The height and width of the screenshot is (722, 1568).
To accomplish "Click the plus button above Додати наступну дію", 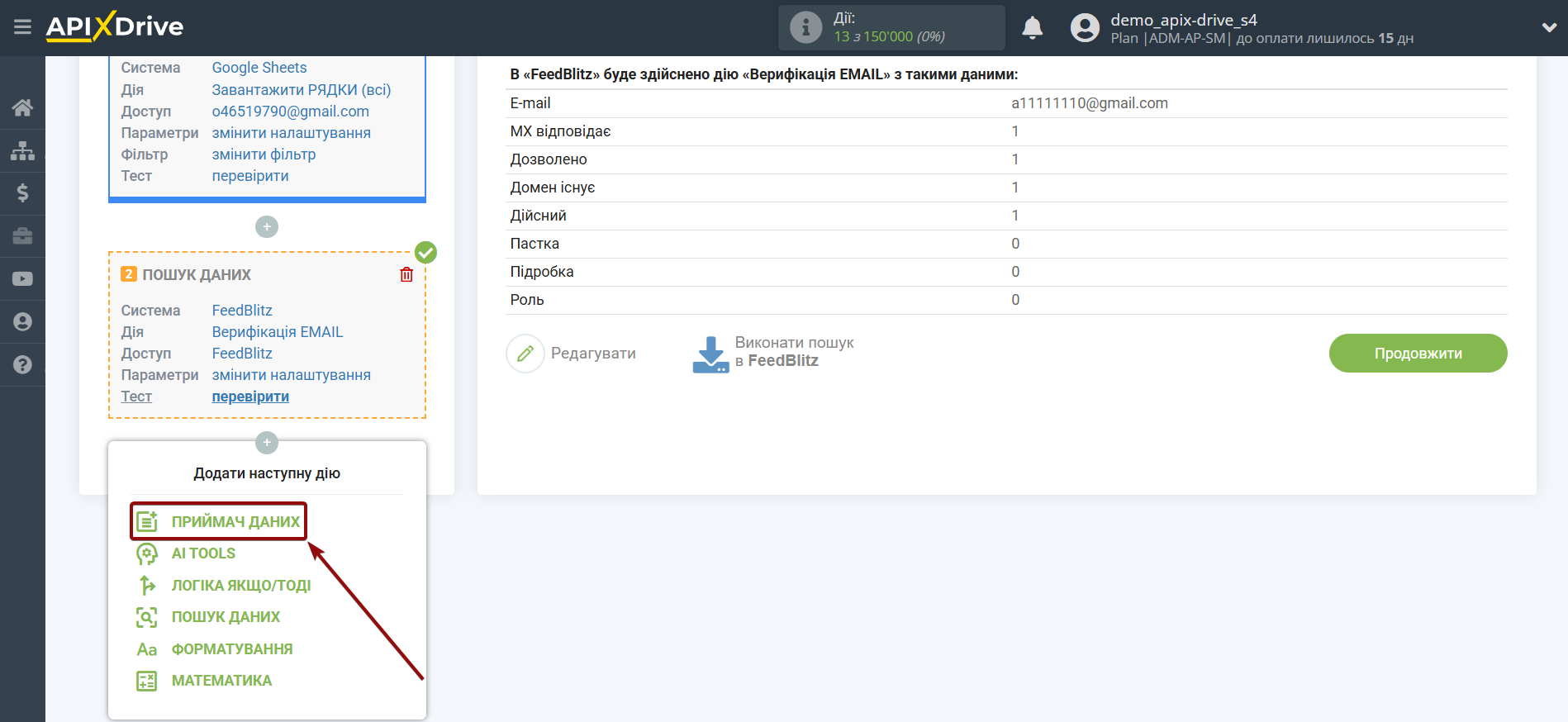I will point(267,443).
